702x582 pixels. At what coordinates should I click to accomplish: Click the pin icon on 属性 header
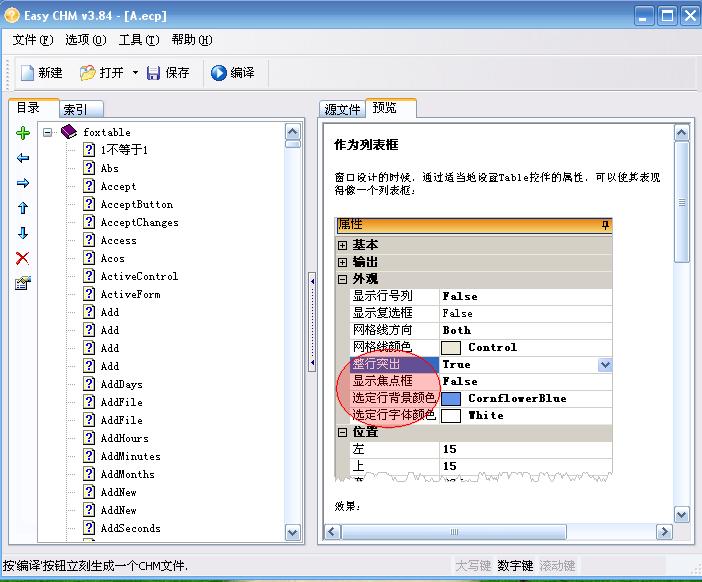[605, 225]
